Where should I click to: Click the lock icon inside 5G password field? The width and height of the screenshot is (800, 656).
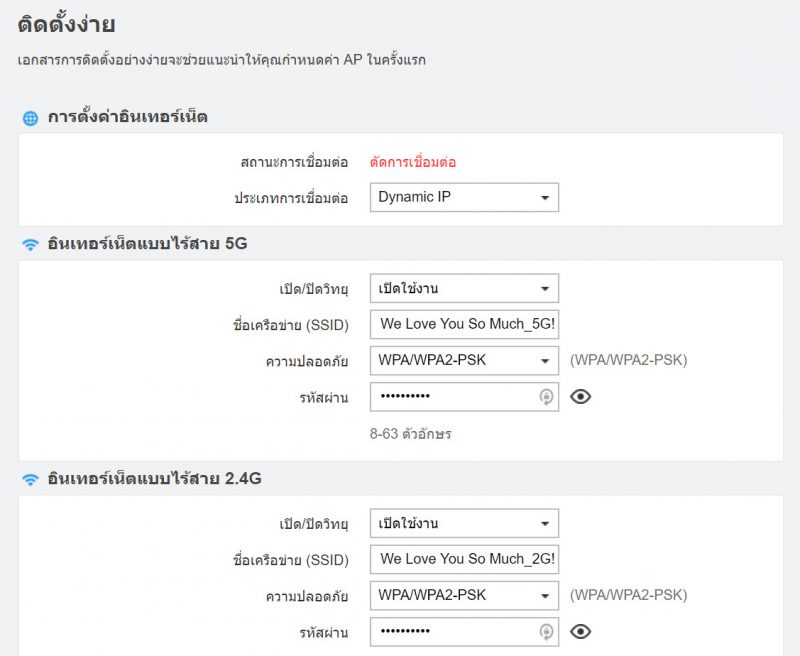click(x=546, y=396)
